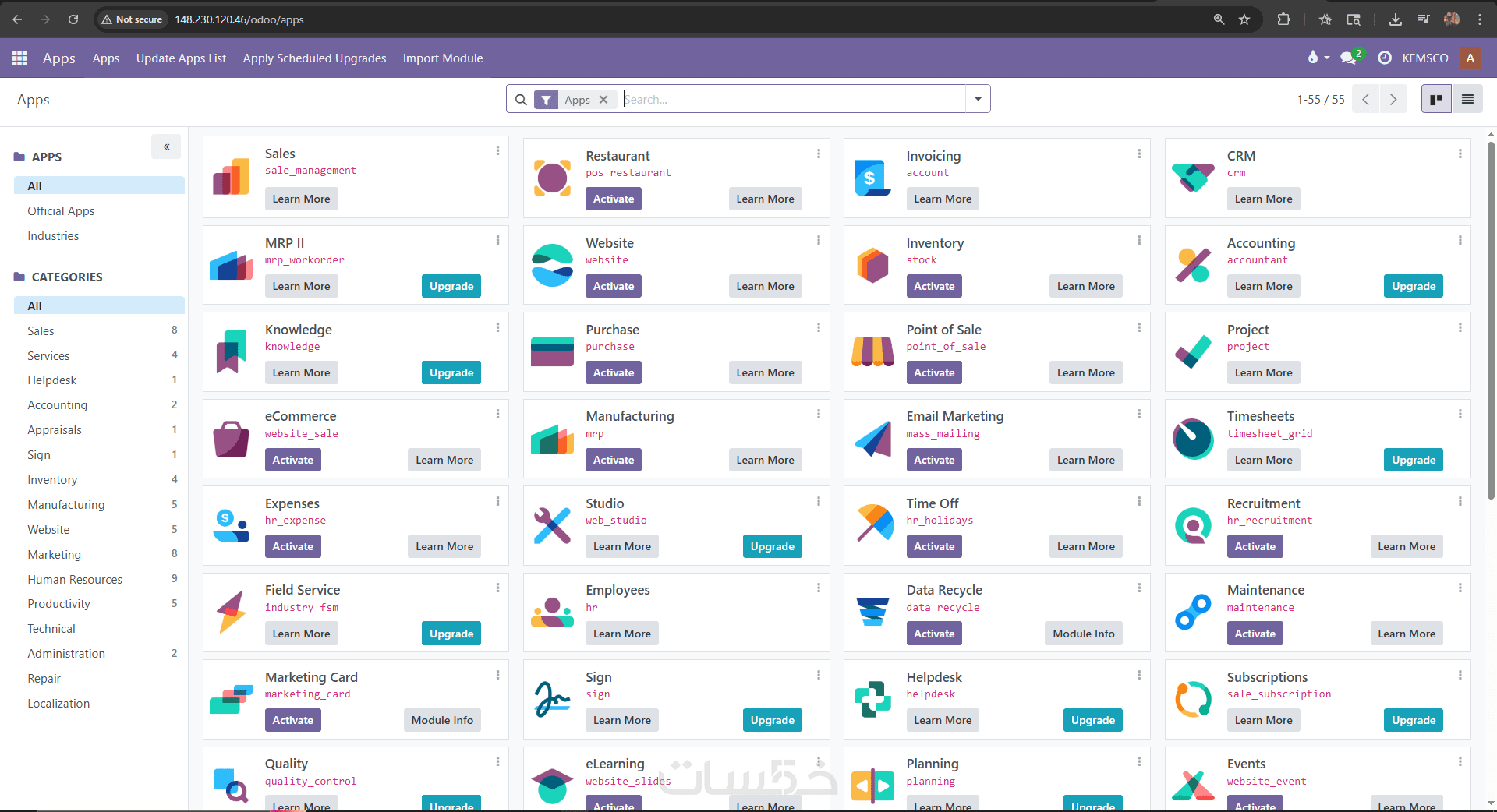1497x812 pixels.
Task: Click the Sales app icon
Action: click(x=232, y=178)
